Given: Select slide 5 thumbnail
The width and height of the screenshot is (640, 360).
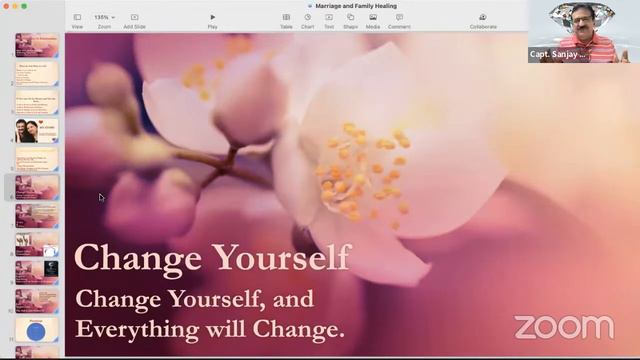Looking at the screenshot, I should 37,159.
